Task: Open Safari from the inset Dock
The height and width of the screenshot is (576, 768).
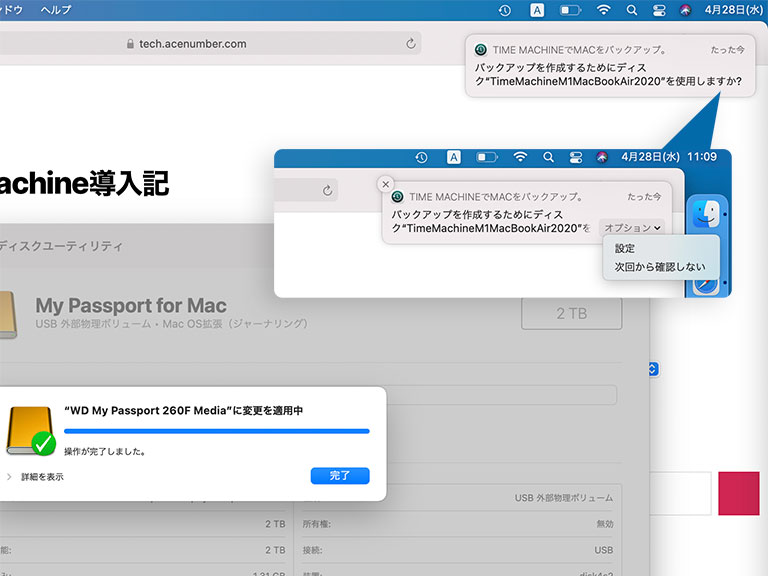Action: [706, 286]
